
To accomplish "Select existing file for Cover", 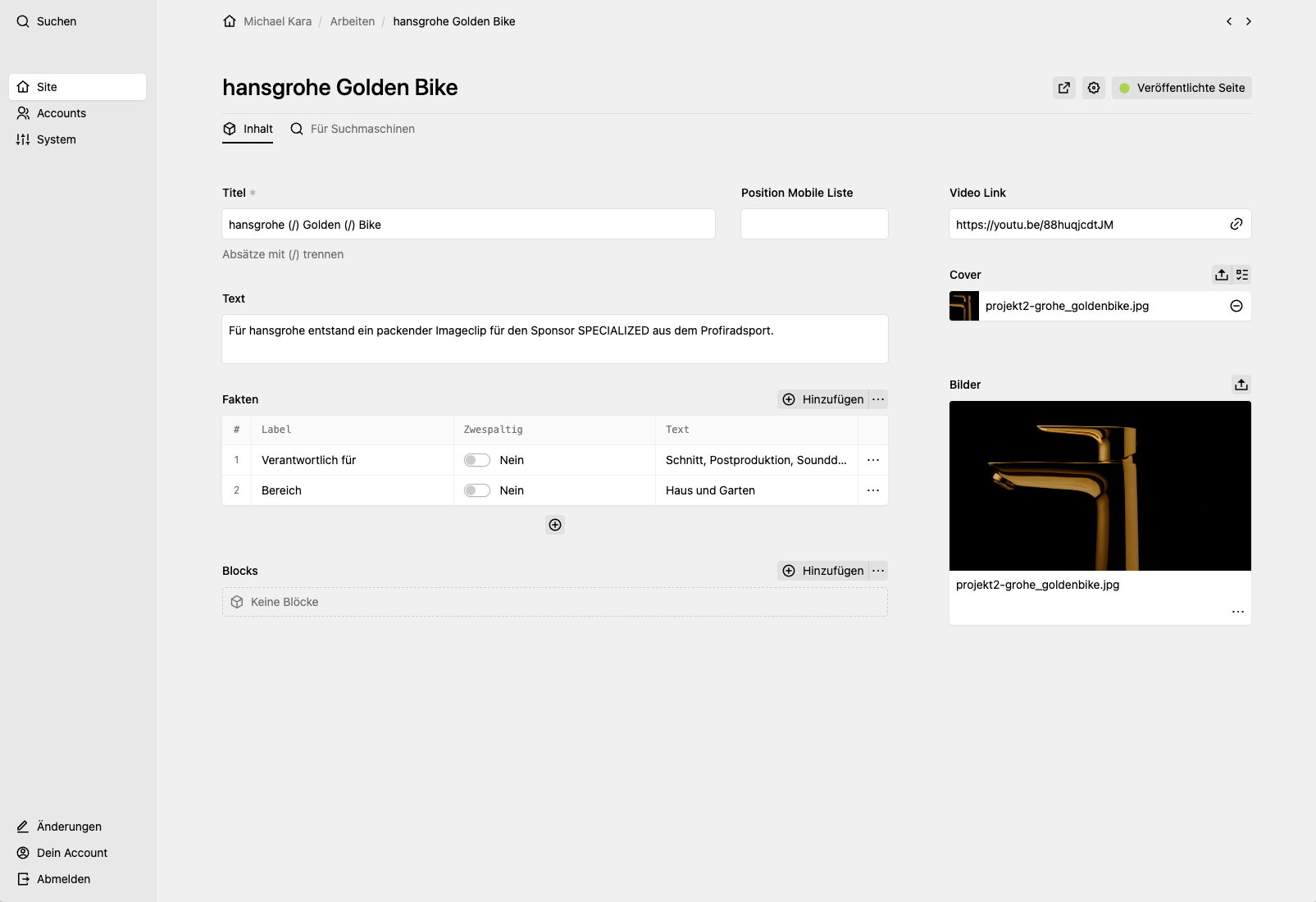I will click(x=1242, y=275).
